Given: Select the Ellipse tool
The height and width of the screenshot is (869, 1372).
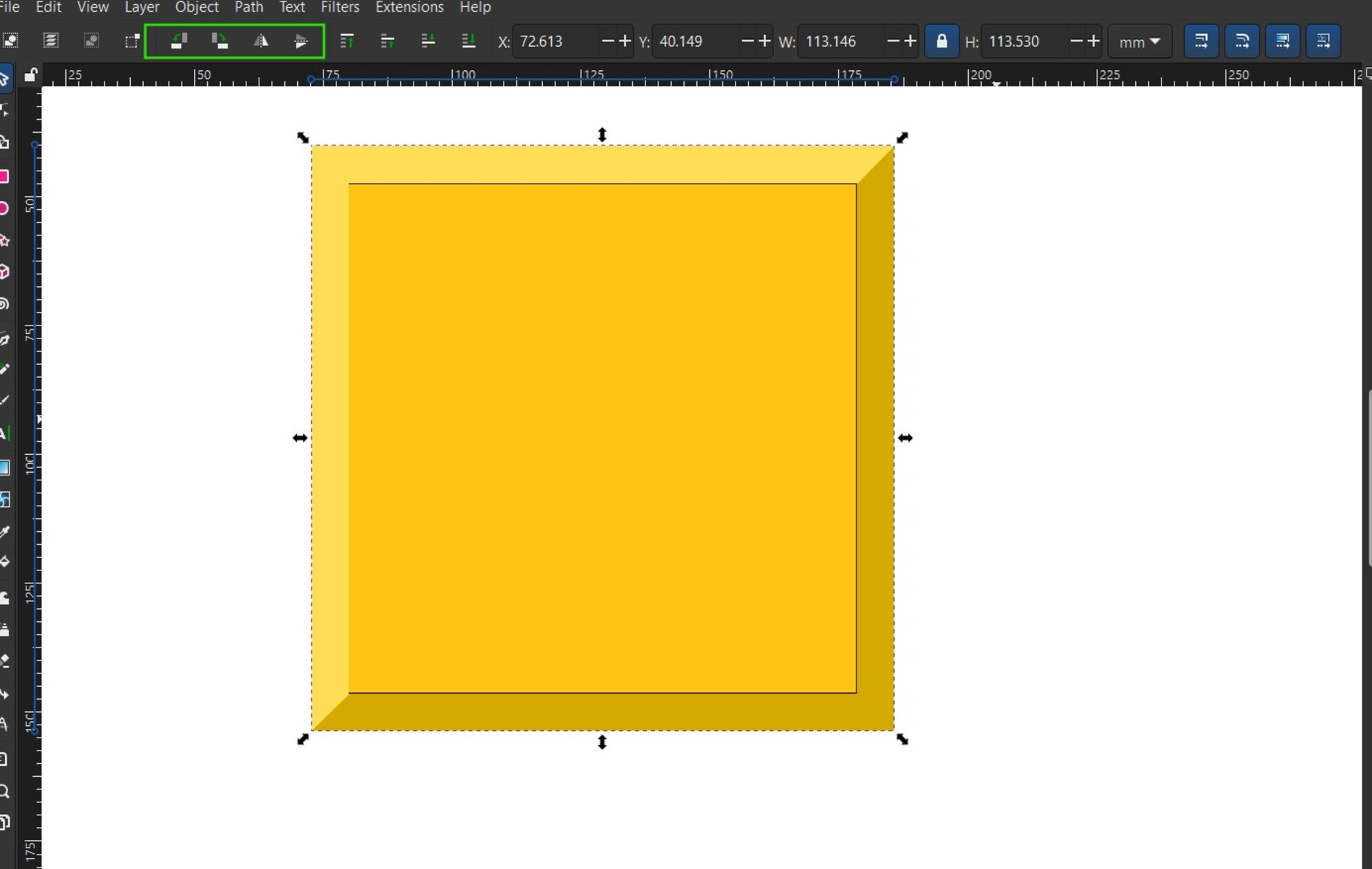Looking at the screenshot, I should [4, 208].
